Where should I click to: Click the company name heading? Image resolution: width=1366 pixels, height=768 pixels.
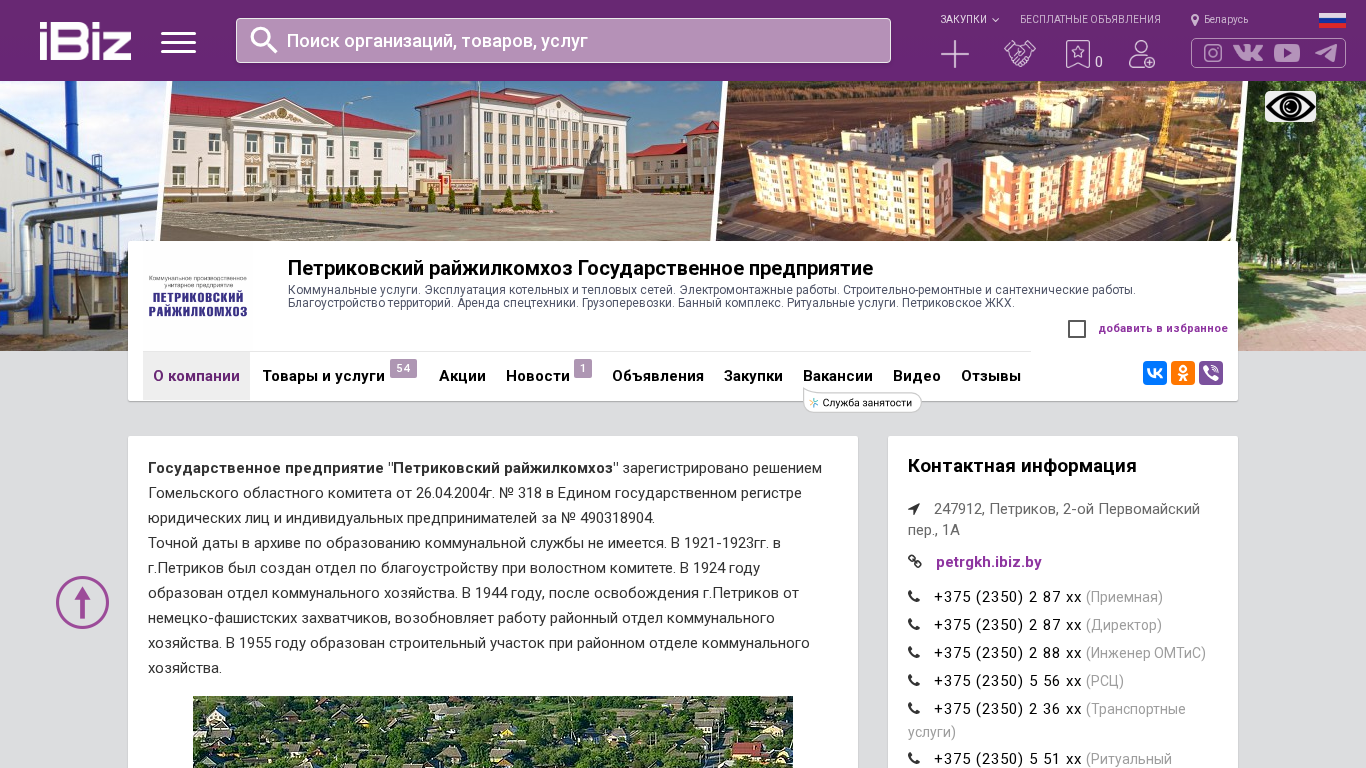[581, 268]
